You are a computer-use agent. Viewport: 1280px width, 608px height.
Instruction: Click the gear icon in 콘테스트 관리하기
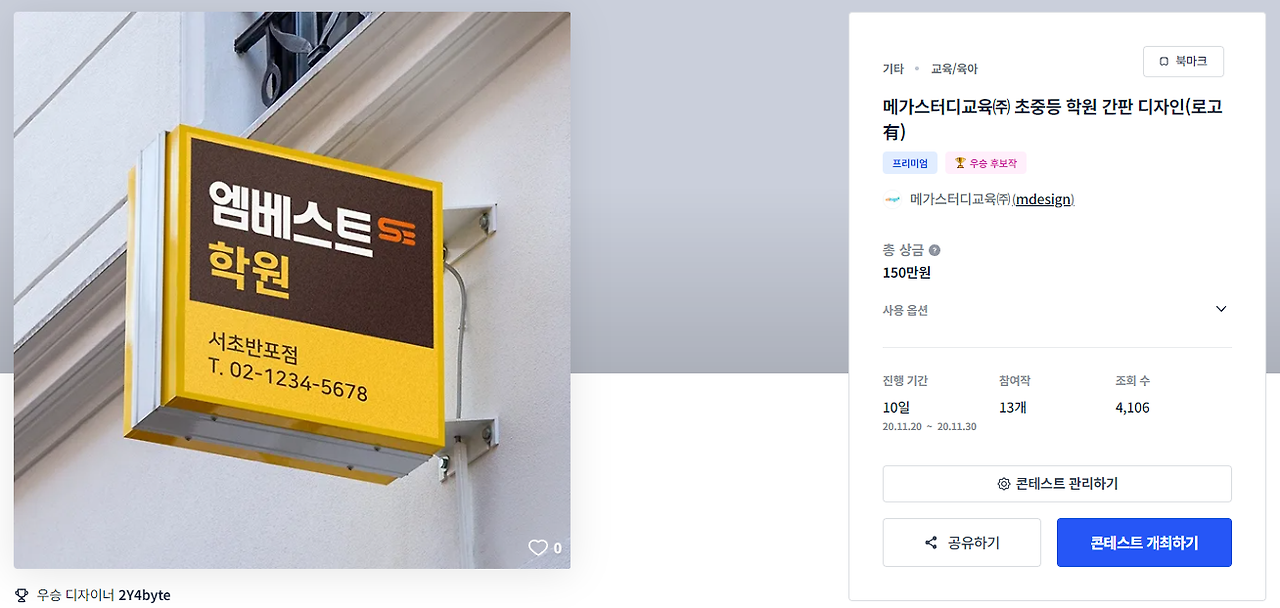pos(1004,484)
